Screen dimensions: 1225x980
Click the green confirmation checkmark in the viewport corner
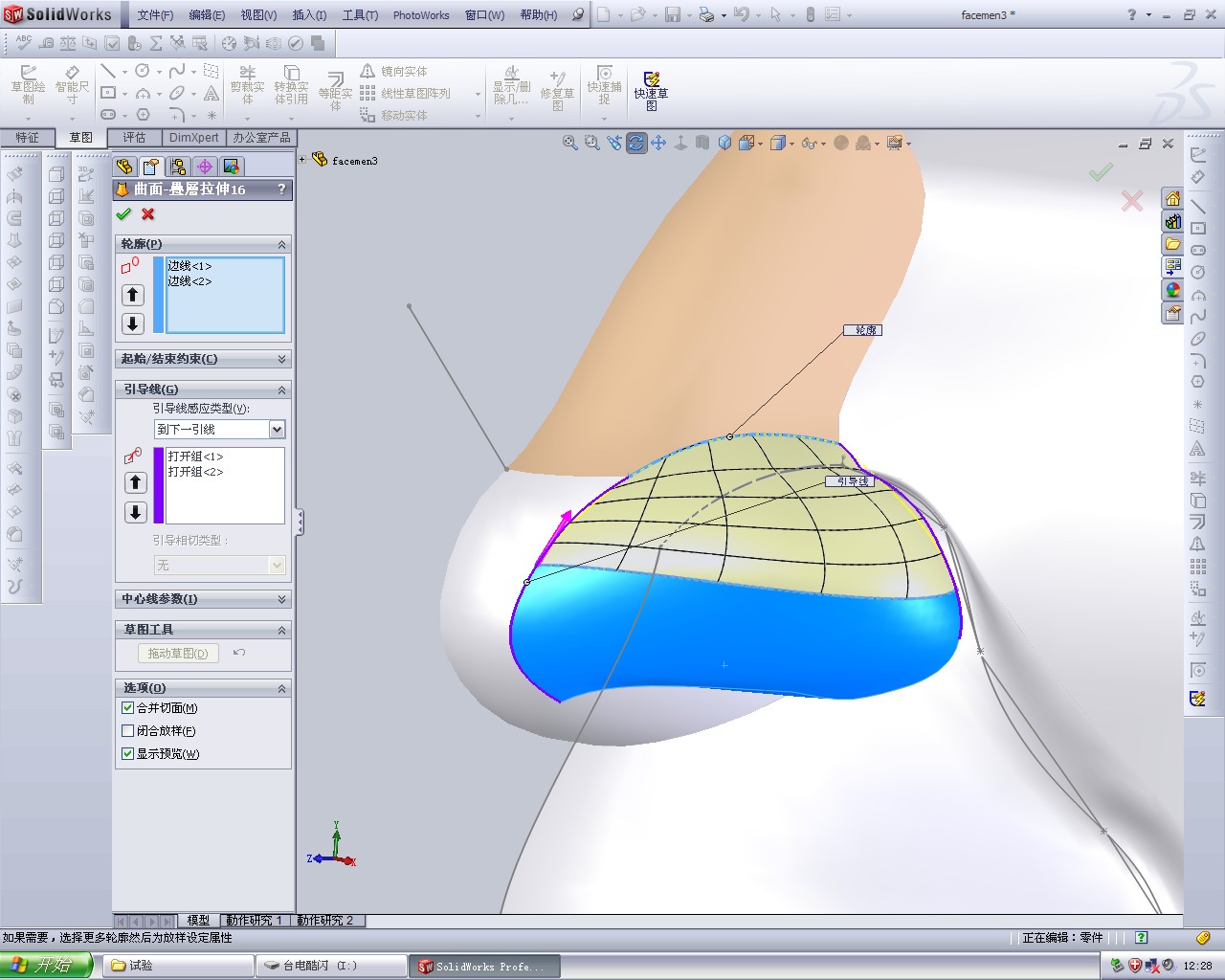(1102, 172)
